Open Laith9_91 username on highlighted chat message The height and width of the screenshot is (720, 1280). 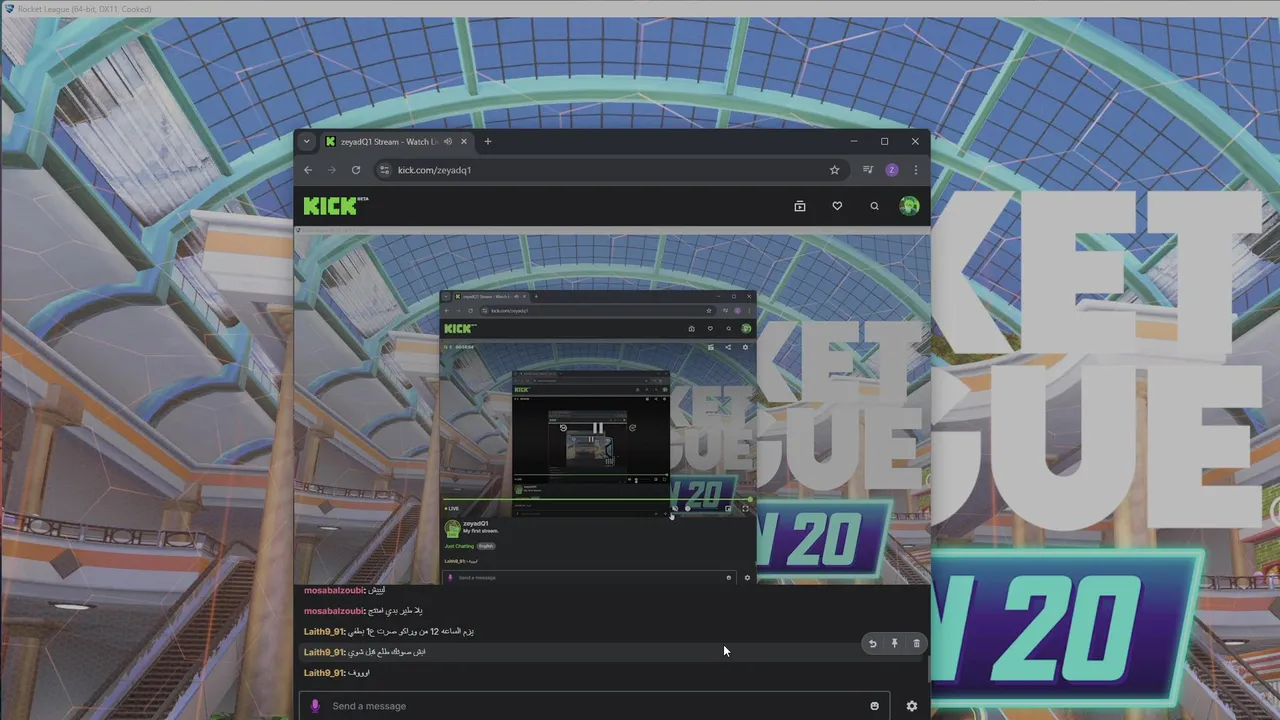[x=324, y=652]
